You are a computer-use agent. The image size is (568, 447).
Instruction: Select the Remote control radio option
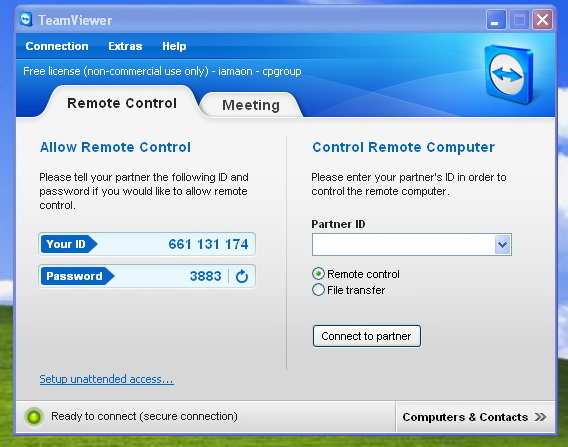[318, 274]
